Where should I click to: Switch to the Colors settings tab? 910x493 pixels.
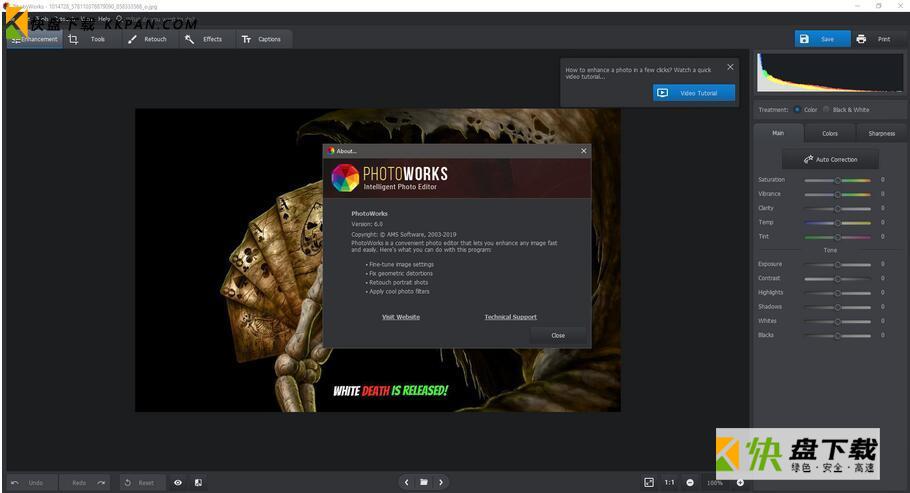pyautogui.click(x=830, y=133)
